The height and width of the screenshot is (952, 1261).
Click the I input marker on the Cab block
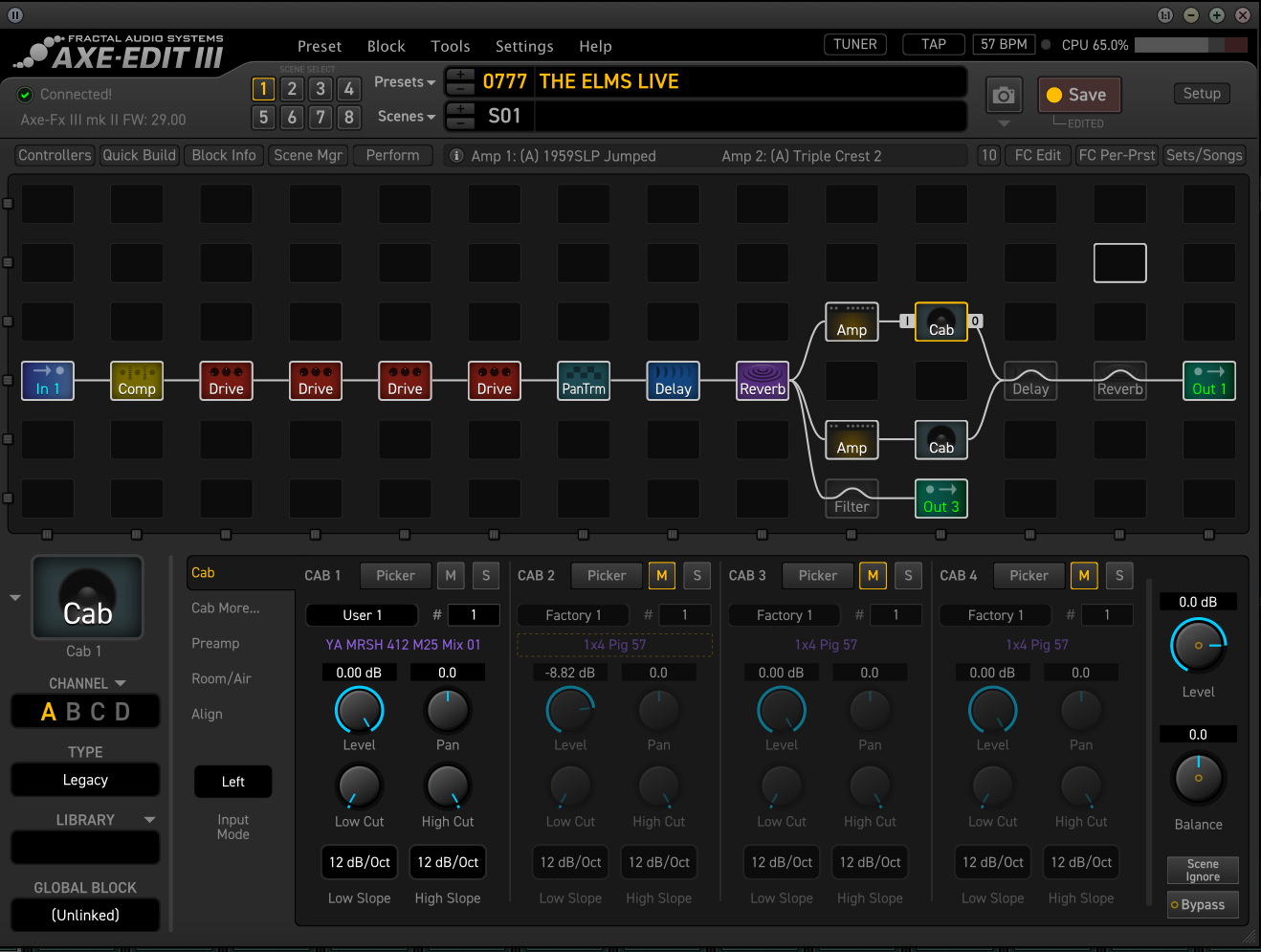click(906, 321)
